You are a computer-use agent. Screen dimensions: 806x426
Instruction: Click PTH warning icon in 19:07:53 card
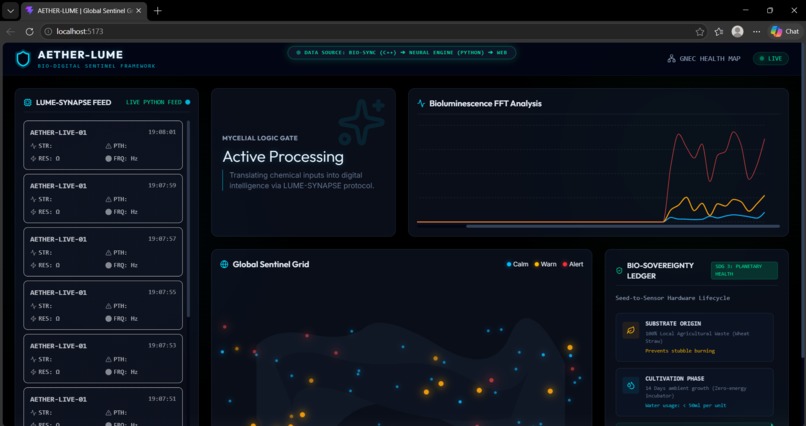(x=108, y=360)
